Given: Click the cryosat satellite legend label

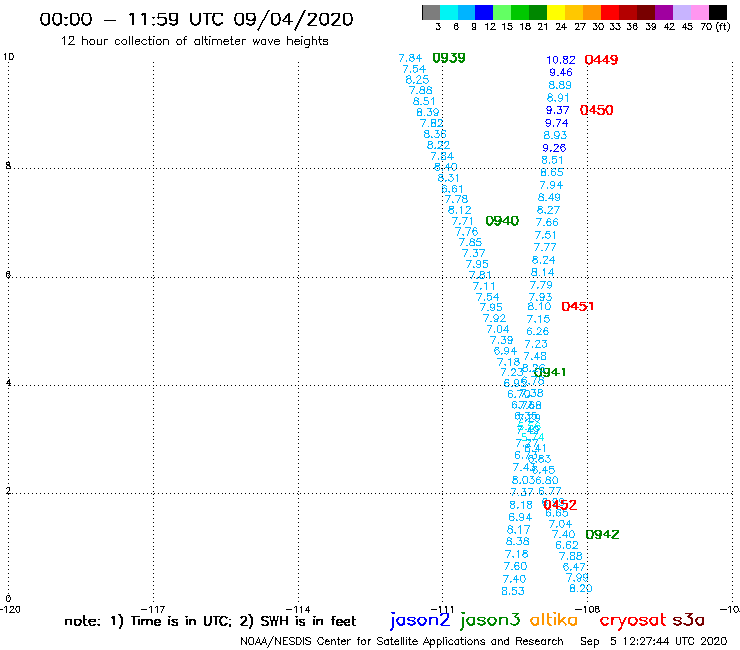Looking at the screenshot, I should click(x=632, y=620).
